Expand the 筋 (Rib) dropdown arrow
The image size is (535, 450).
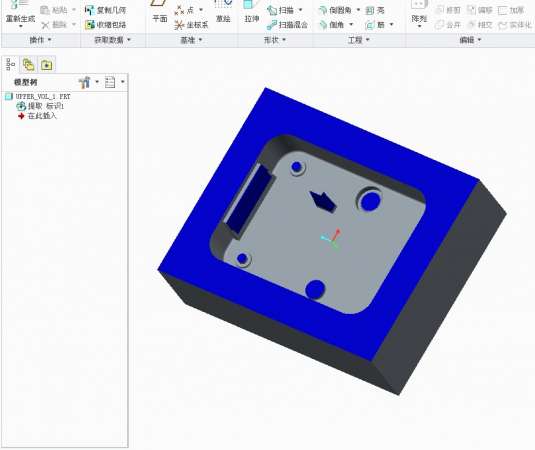pos(391,25)
